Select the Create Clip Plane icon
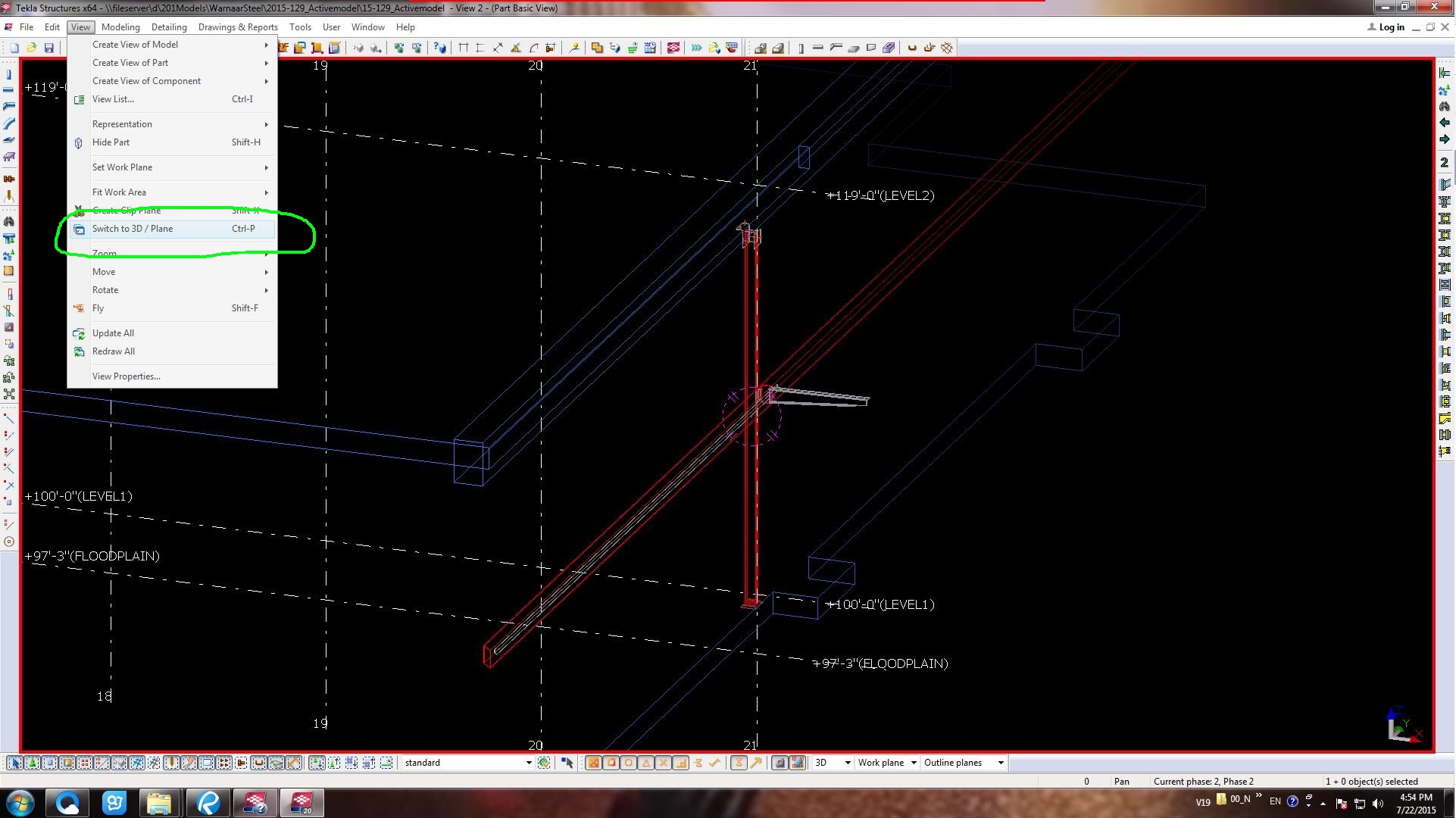This screenshot has height=818, width=1456. pos(80,210)
